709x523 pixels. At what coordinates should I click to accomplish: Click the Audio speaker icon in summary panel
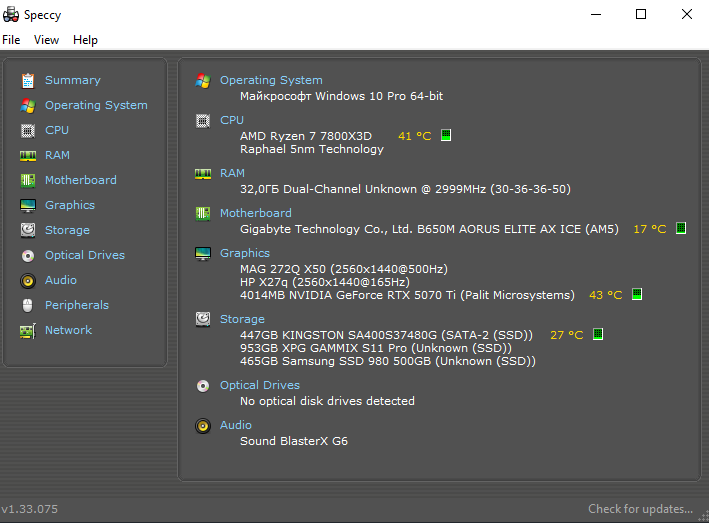[203, 426]
